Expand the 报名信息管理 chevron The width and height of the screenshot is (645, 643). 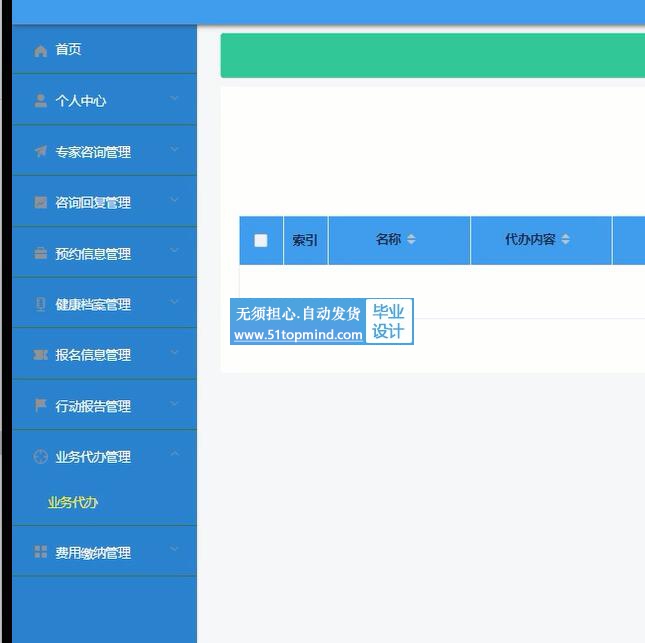coord(174,352)
